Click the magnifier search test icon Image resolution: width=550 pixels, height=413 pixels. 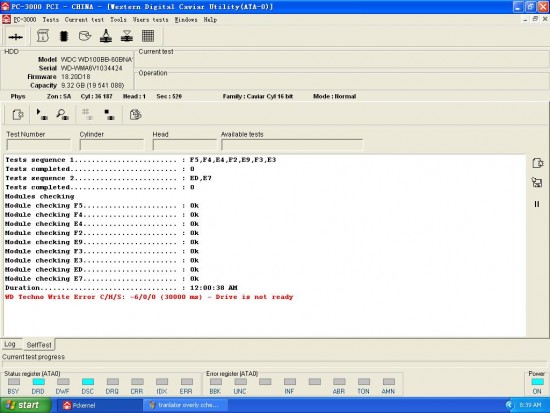[x=62, y=114]
